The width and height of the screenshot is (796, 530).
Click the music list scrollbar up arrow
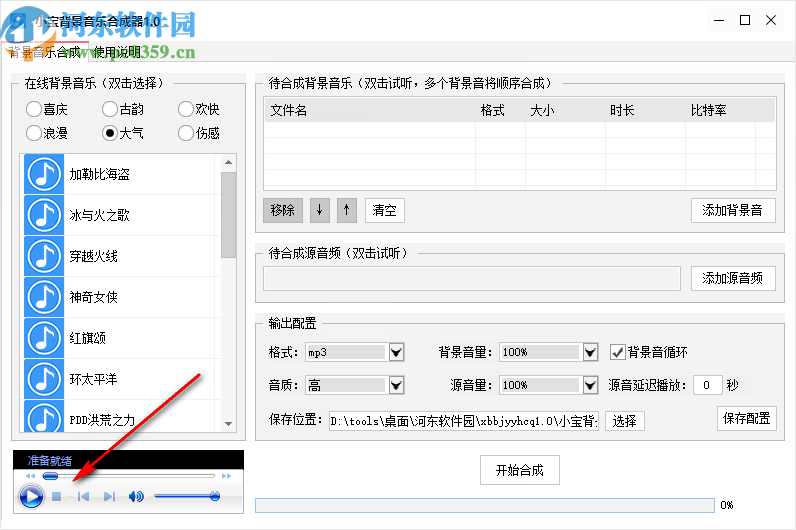point(228,162)
